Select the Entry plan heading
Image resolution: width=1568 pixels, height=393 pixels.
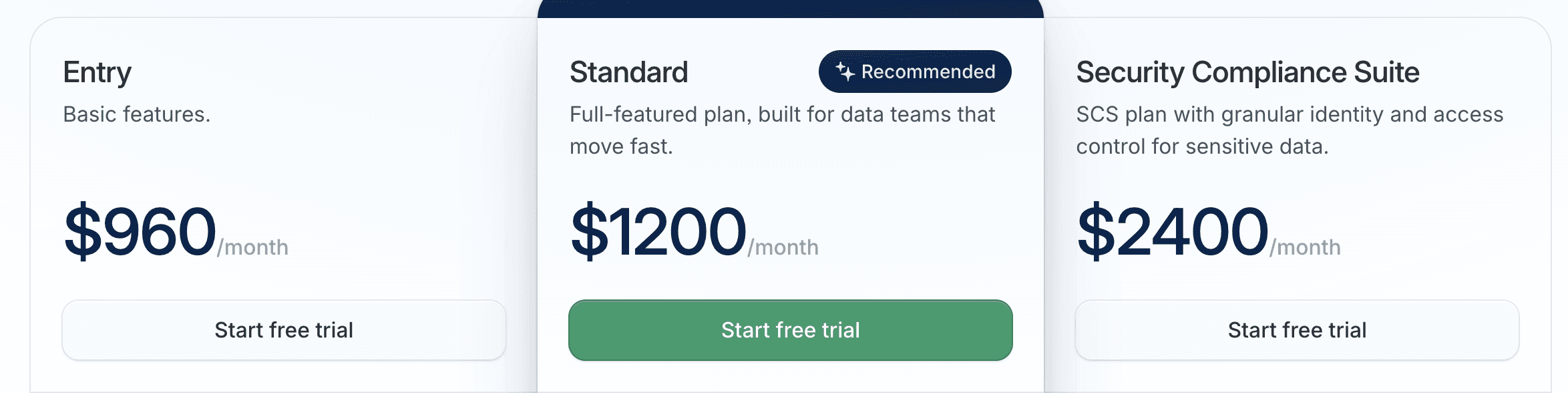pyautogui.click(x=97, y=72)
